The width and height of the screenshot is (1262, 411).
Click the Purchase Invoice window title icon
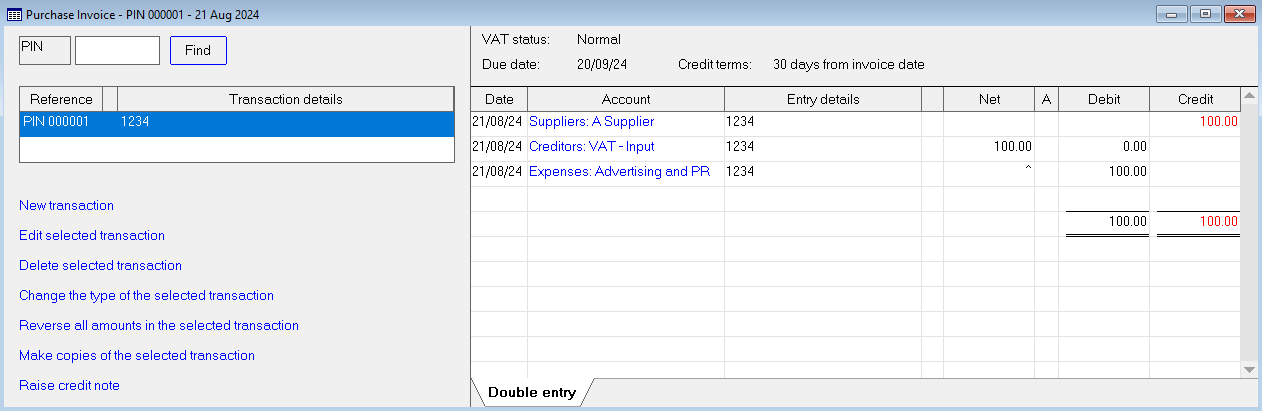(x=13, y=13)
